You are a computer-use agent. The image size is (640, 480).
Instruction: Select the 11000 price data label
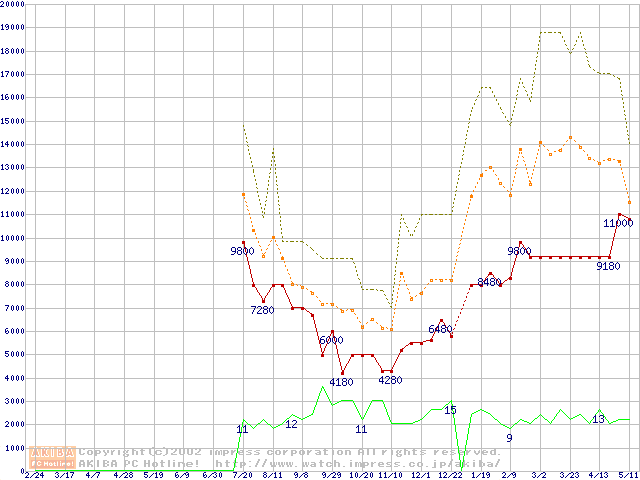(618, 223)
